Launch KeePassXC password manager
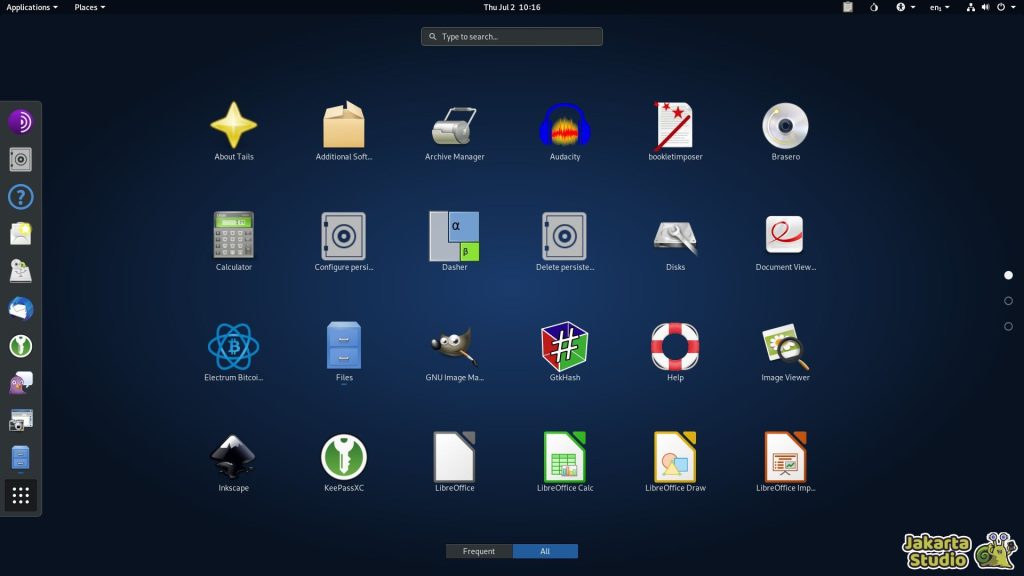This screenshot has width=1024, height=576. pyautogui.click(x=344, y=457)
